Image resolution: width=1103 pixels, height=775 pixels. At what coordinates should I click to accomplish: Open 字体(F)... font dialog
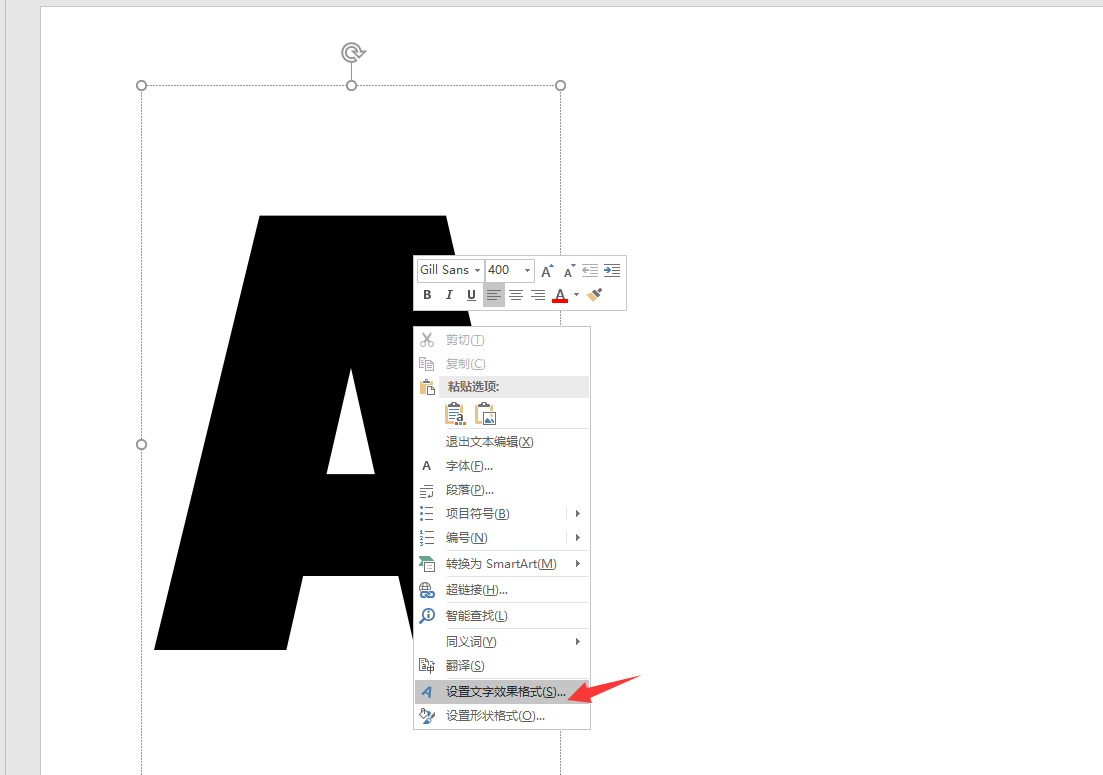coord(502,466)
